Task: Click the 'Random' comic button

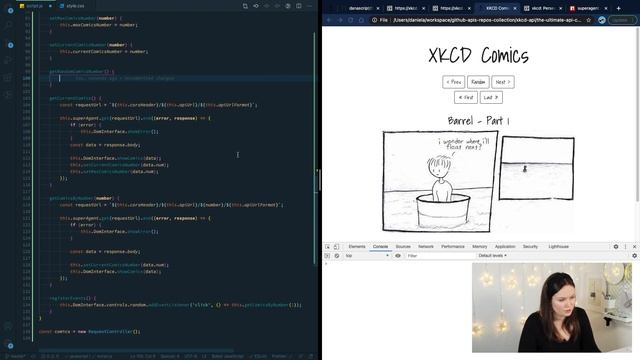Action: click(478, 82)
